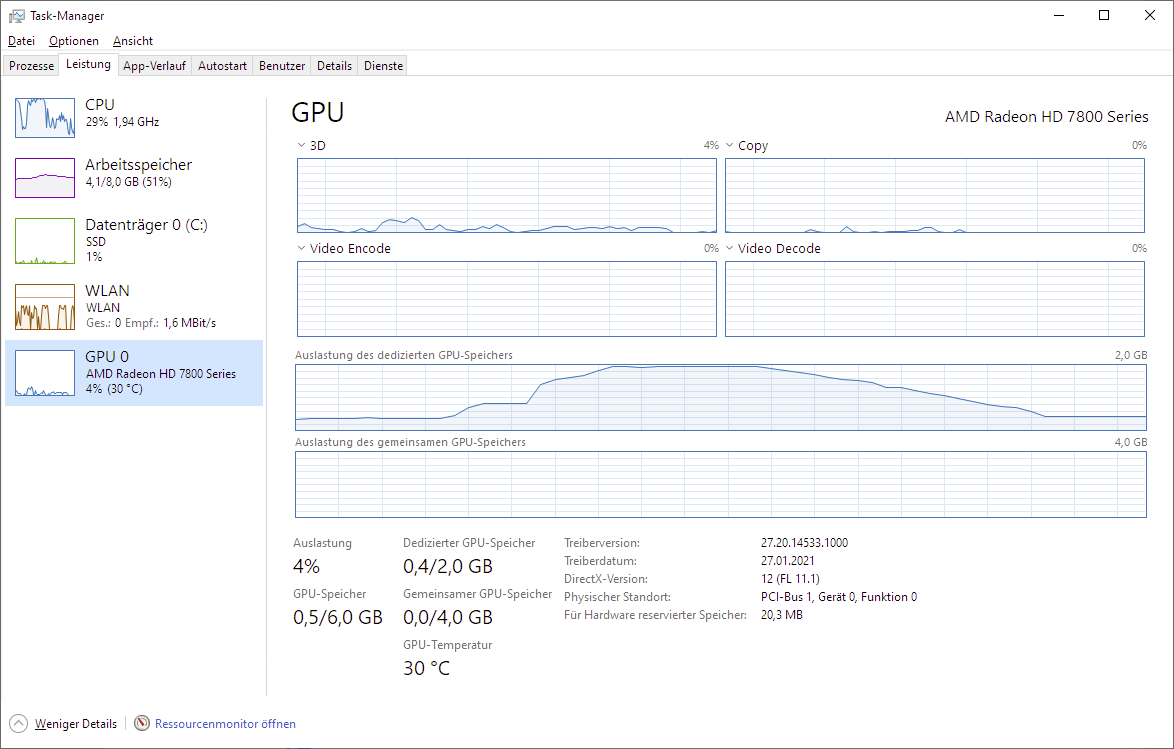Open the Video Encode engine dropdown chevron
The width and height of the screenshot is (1174, 749).
301,248
